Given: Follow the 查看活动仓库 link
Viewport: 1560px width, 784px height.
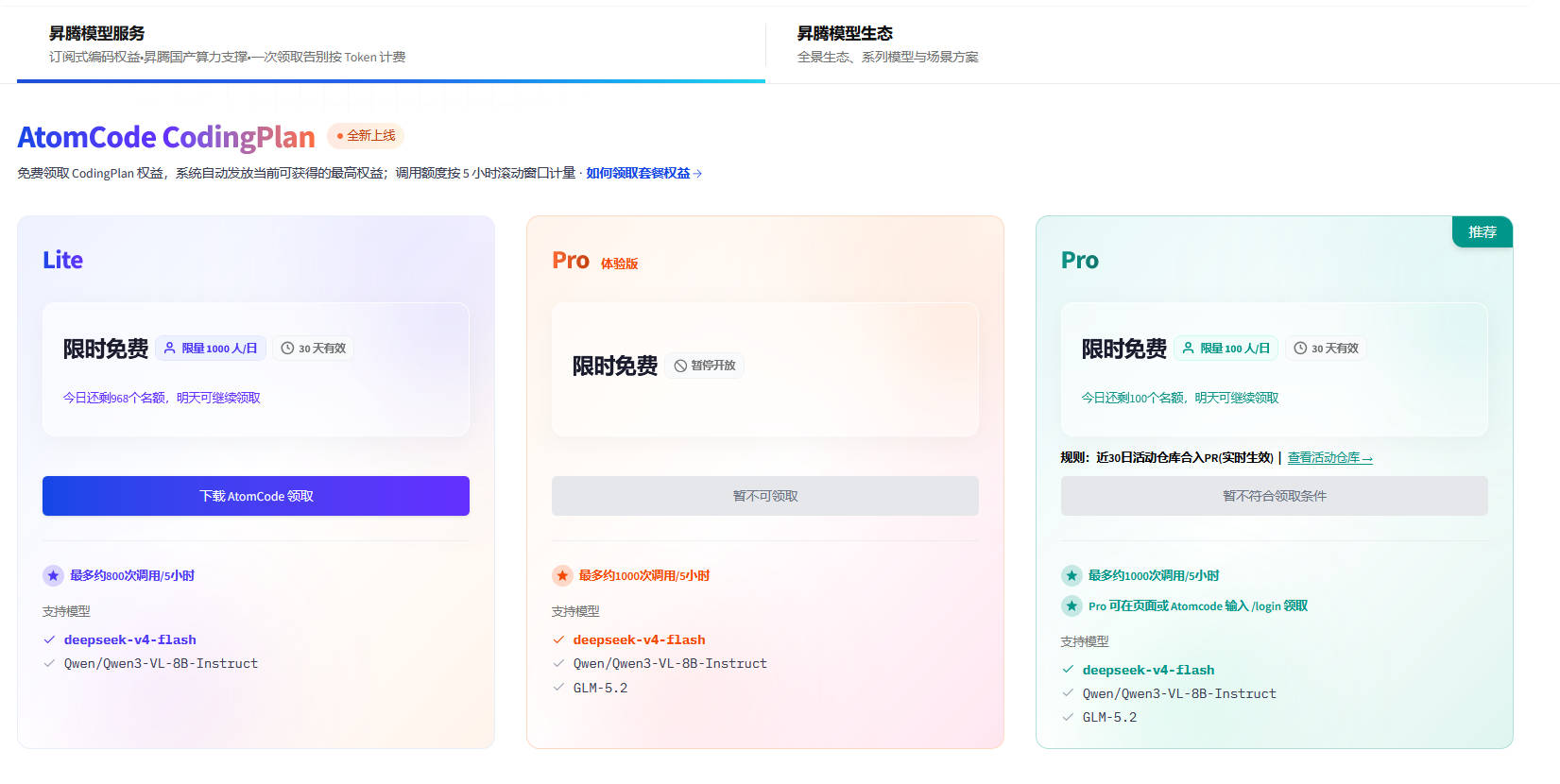Looking at the screenshot, I should [1329, 457].
